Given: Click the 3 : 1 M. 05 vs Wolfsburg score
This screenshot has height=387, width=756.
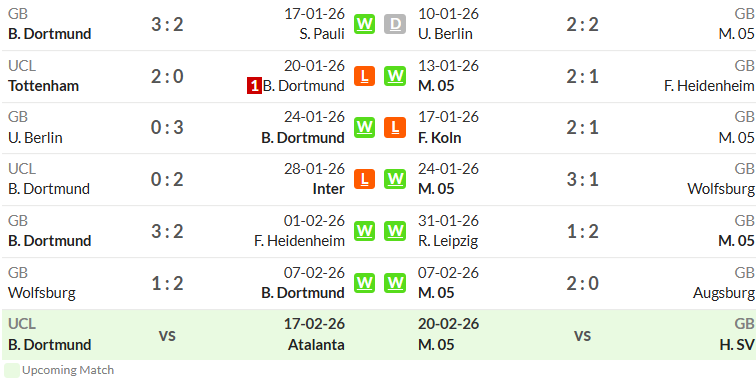Looking at the screenshot, I should pyautogui.click(x=582, y=179).
